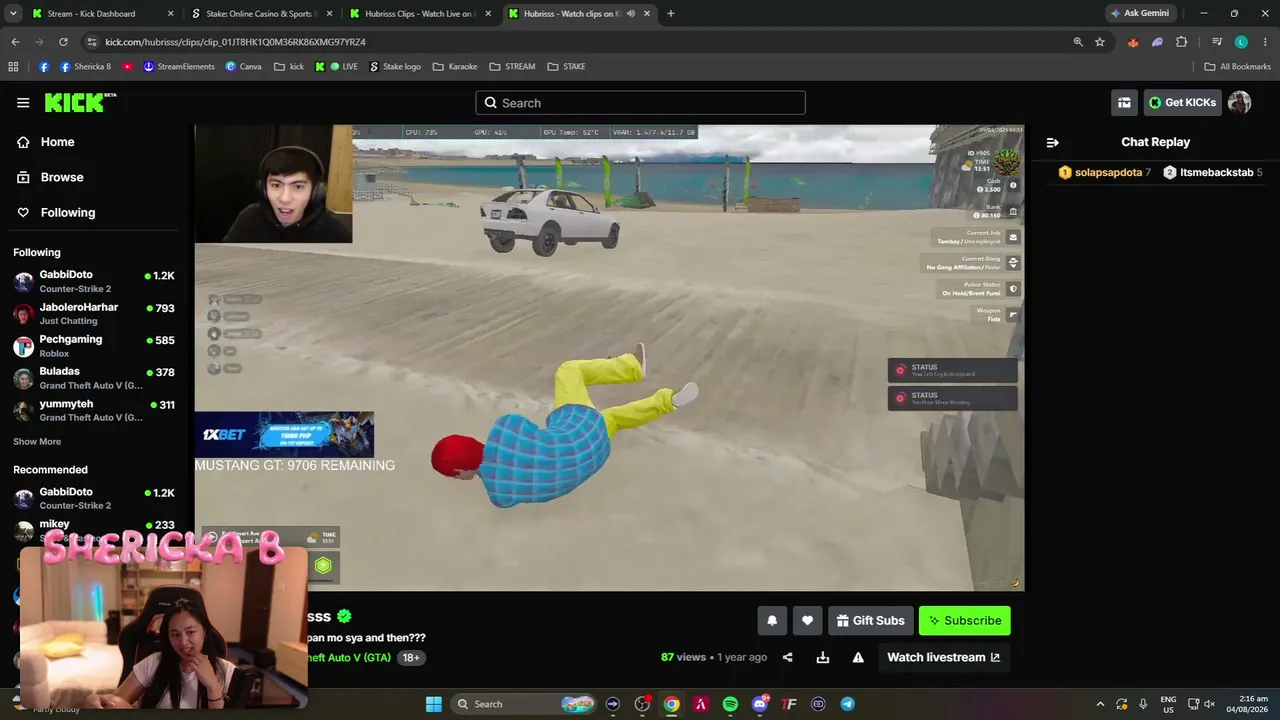Mute the active Hubrisss tab audio
1280x720 pixels.
tap(631, 14)
